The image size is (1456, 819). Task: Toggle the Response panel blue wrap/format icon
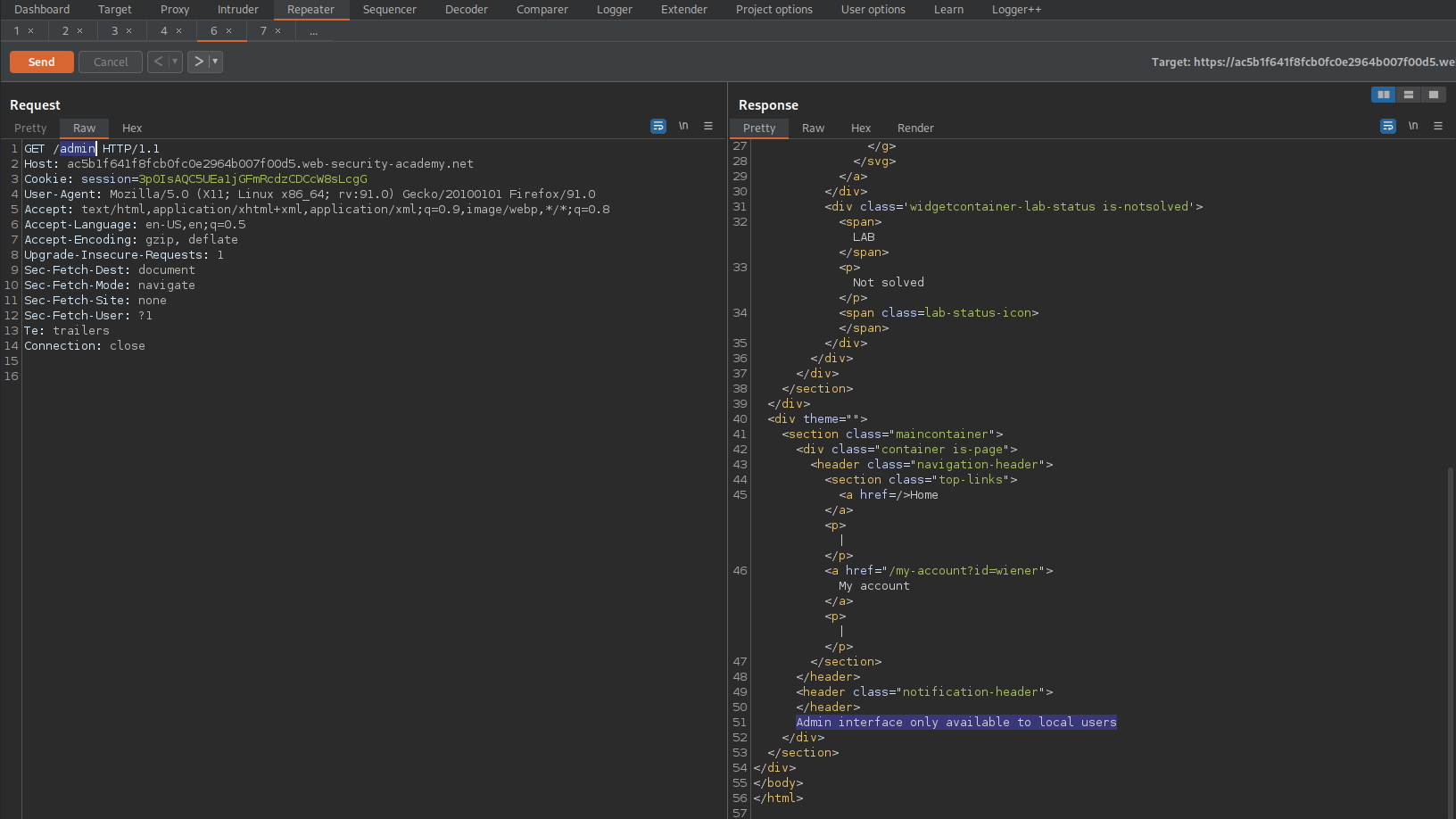(1388, 127)
